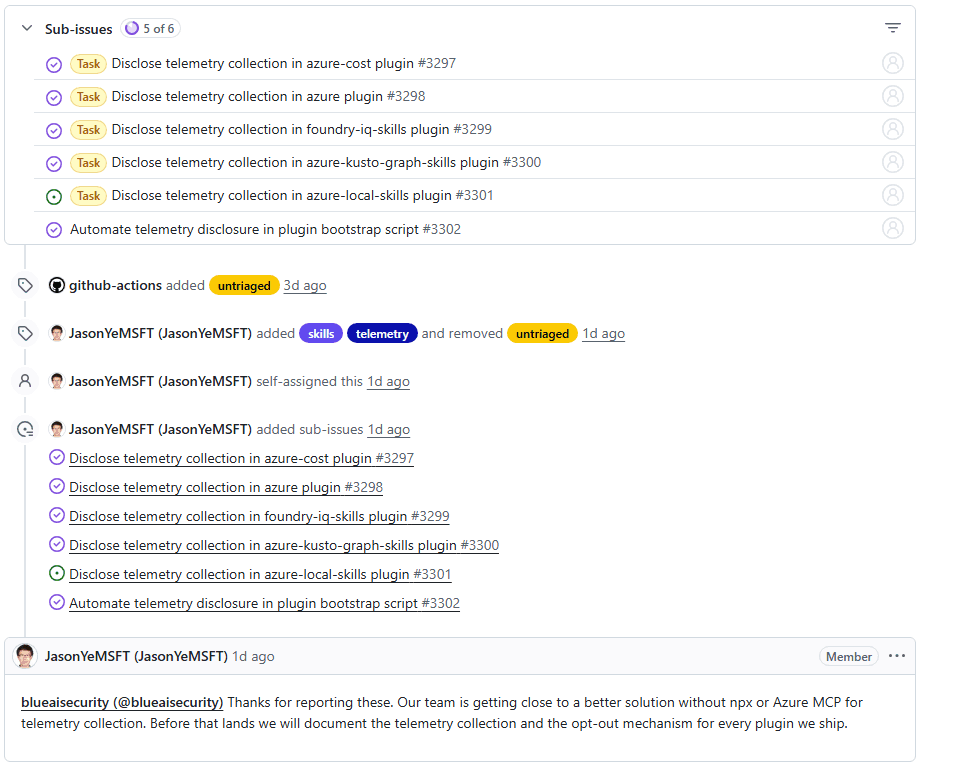Open the 3d ago timestamp link
Viewport: 960px width, 765px height.
[x=305, y=286]
